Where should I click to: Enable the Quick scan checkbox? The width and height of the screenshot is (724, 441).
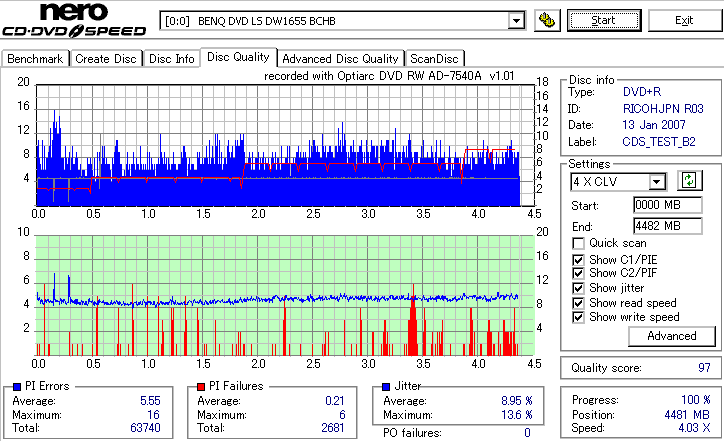578,243
